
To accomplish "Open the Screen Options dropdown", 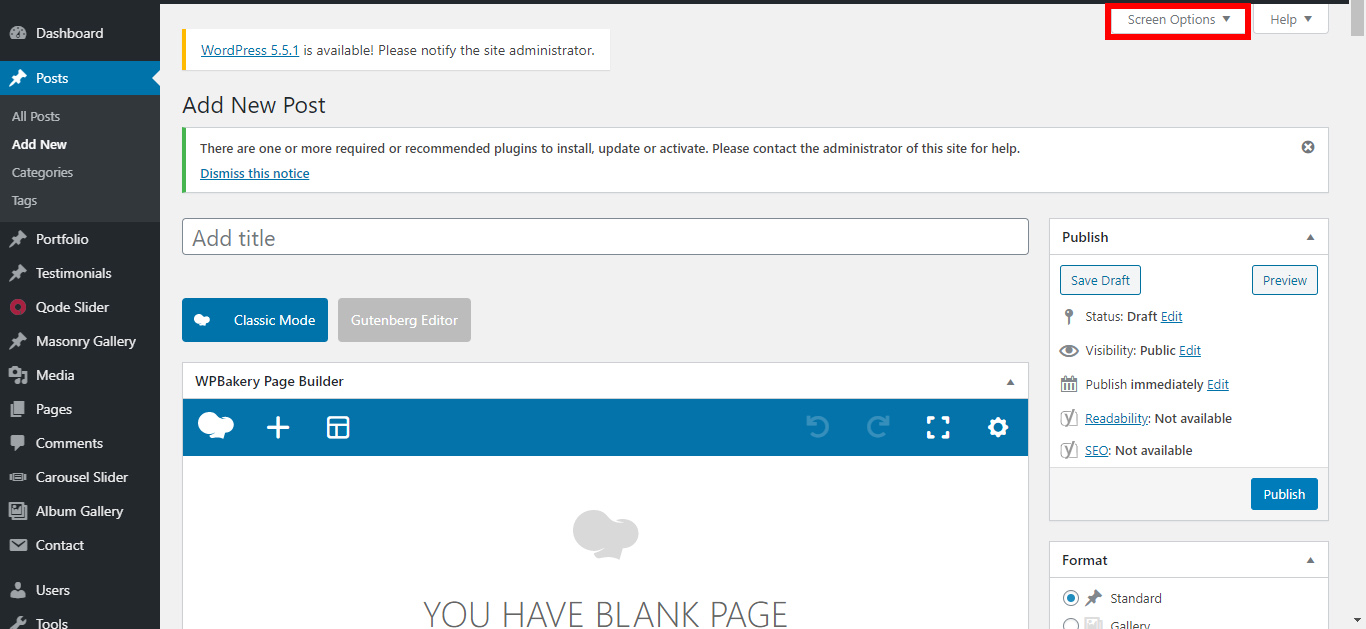I will click(x=1178, y=20).
